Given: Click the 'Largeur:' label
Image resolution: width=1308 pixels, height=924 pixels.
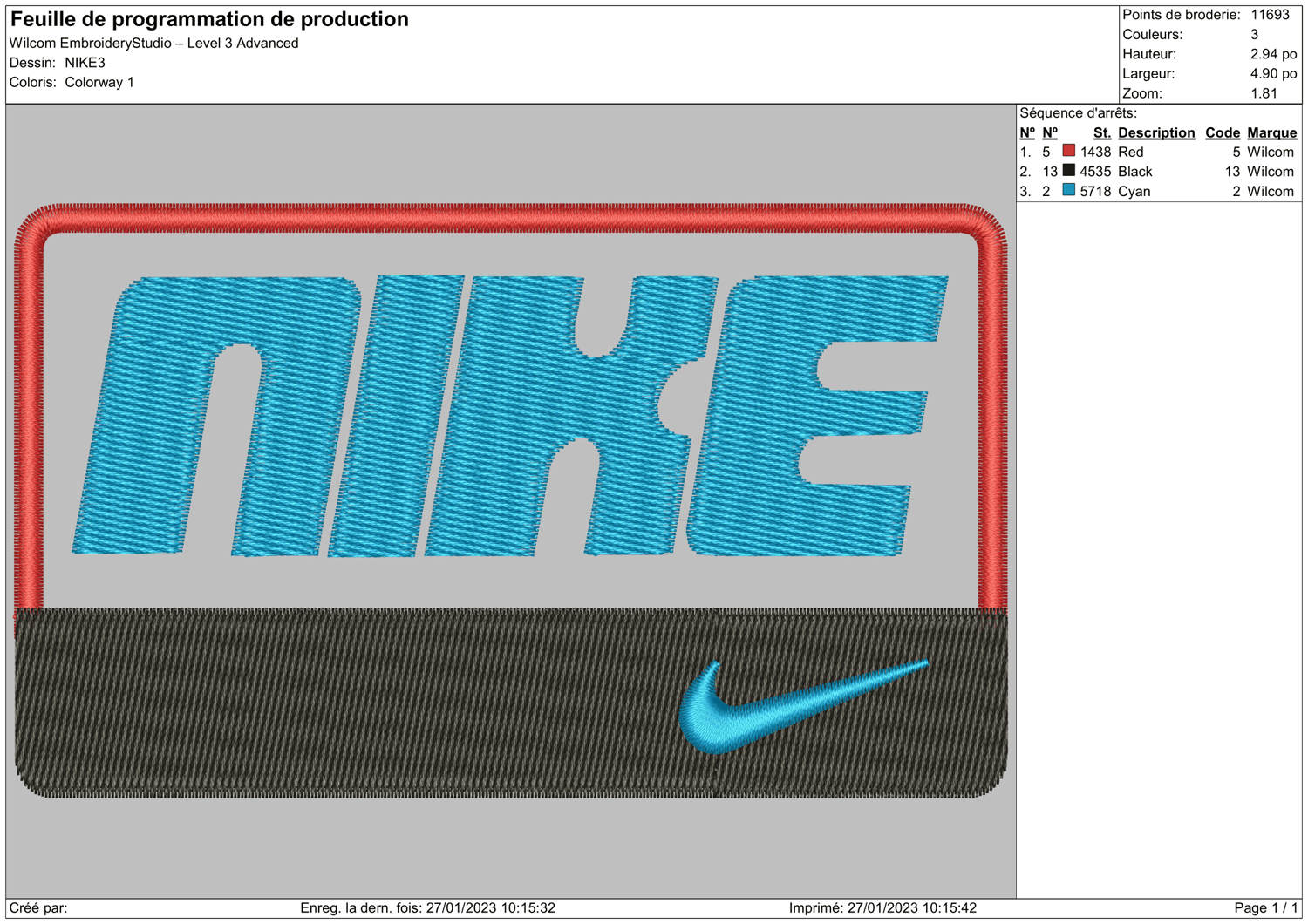Looking at the screenshot, I should 1148,74.
